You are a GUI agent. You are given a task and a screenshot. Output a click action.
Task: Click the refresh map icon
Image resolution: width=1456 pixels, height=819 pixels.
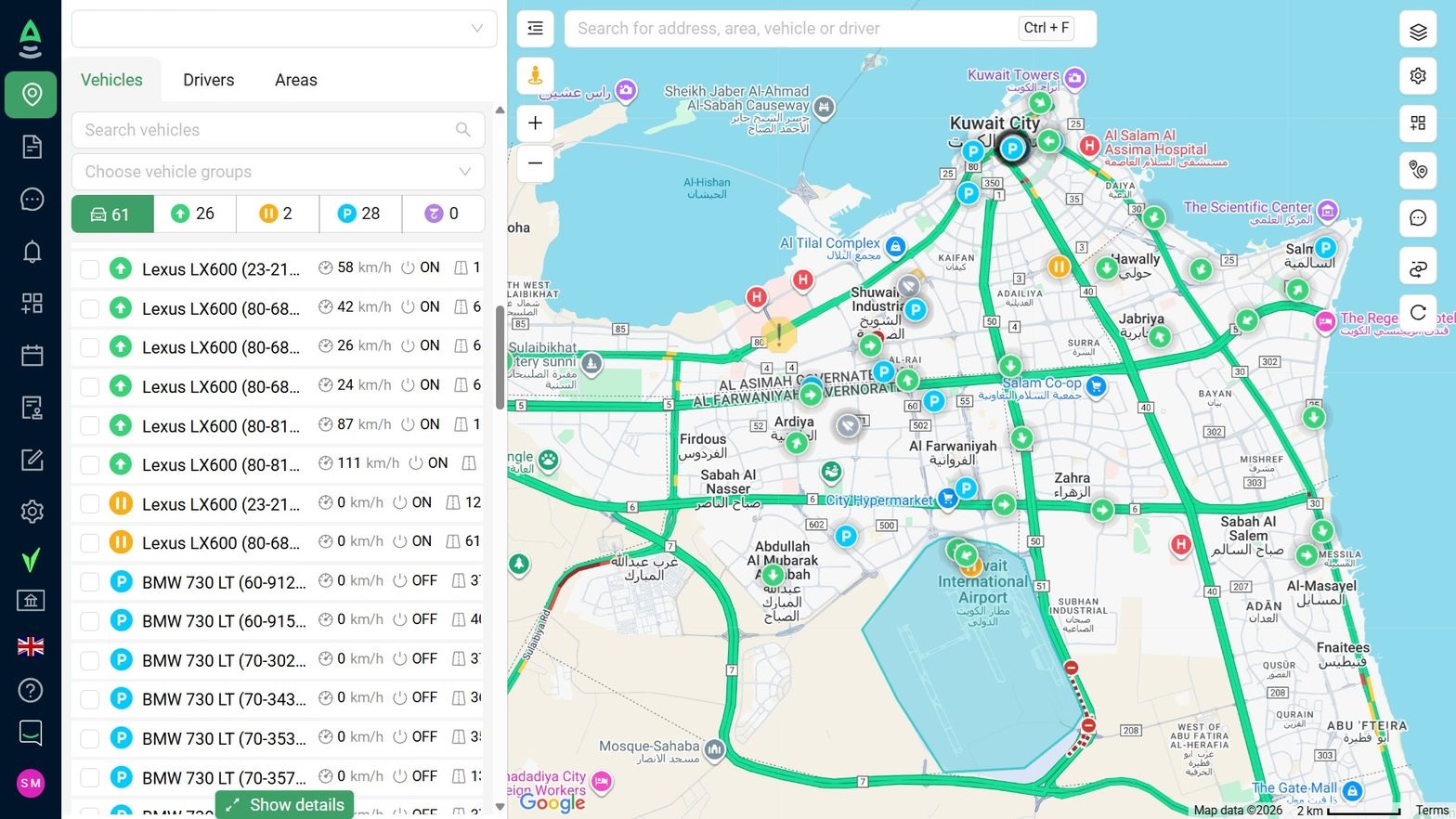(x=1418, y=313)
